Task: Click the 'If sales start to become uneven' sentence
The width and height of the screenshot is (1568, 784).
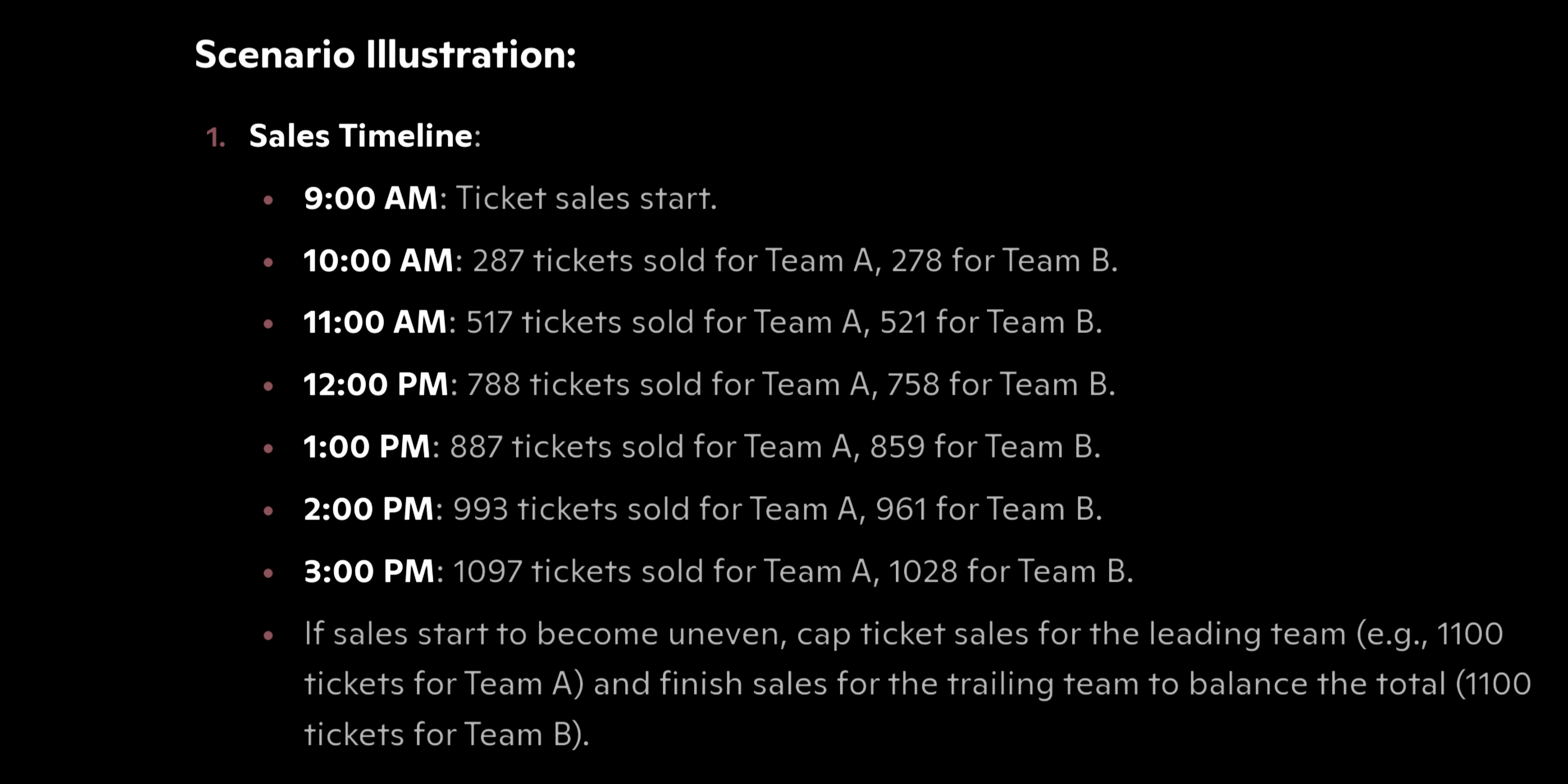Action: tap(917, 684)
